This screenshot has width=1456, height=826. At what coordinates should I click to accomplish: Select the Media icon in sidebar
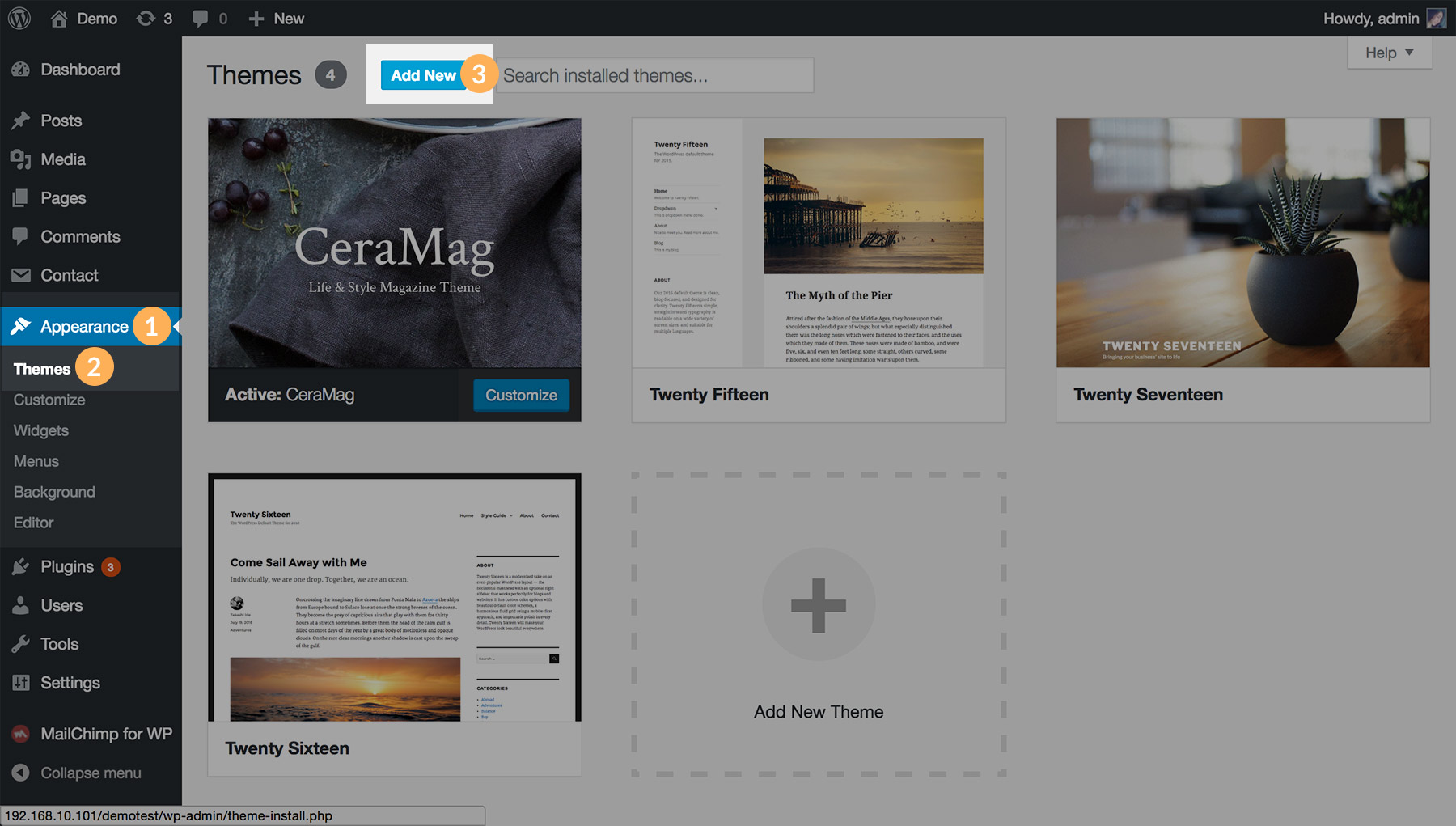tap(21, 159)
